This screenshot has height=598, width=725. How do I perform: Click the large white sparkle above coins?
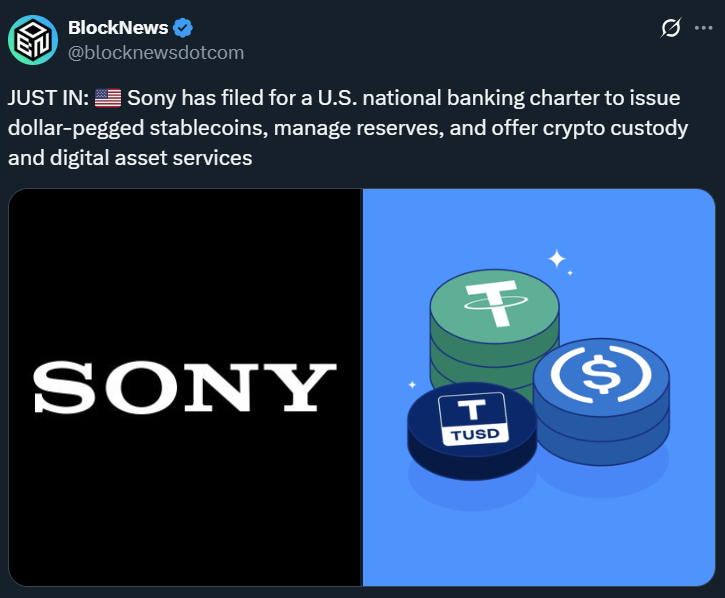[x=557, y=260]
